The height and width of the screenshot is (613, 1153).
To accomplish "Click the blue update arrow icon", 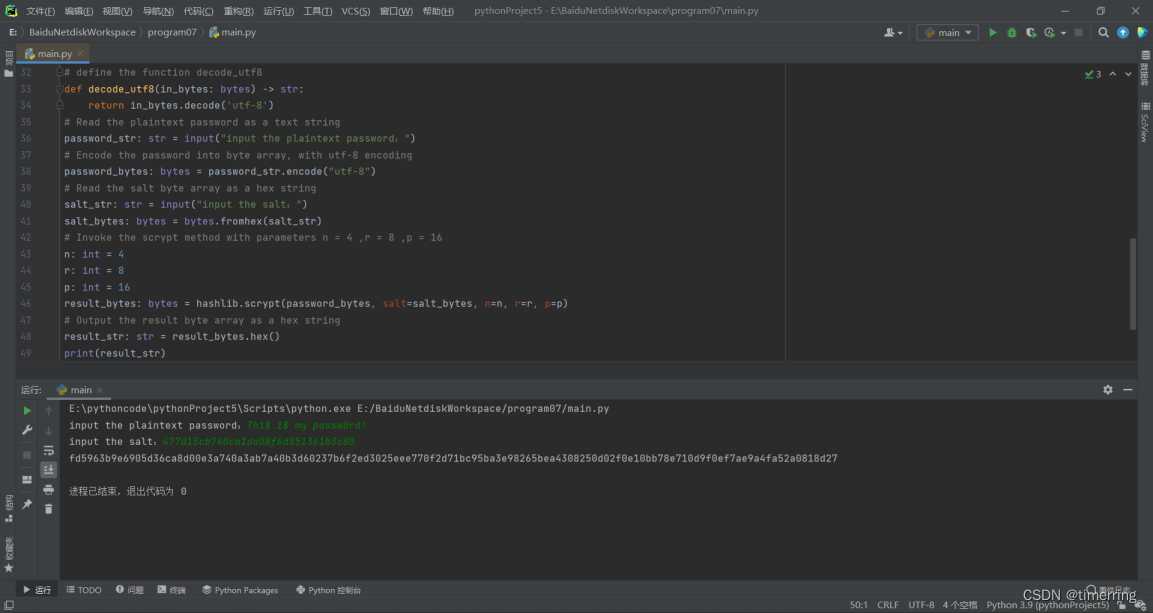I will [1123, 32].
